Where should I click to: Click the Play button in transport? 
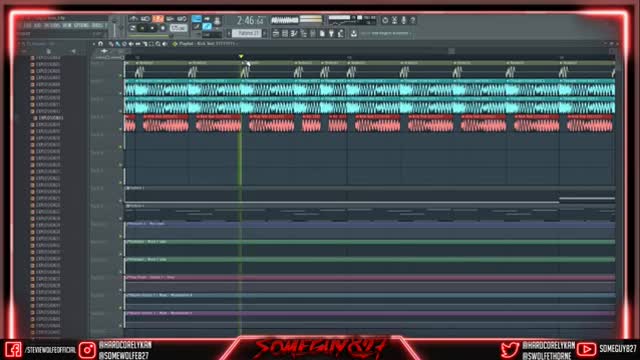142,28
